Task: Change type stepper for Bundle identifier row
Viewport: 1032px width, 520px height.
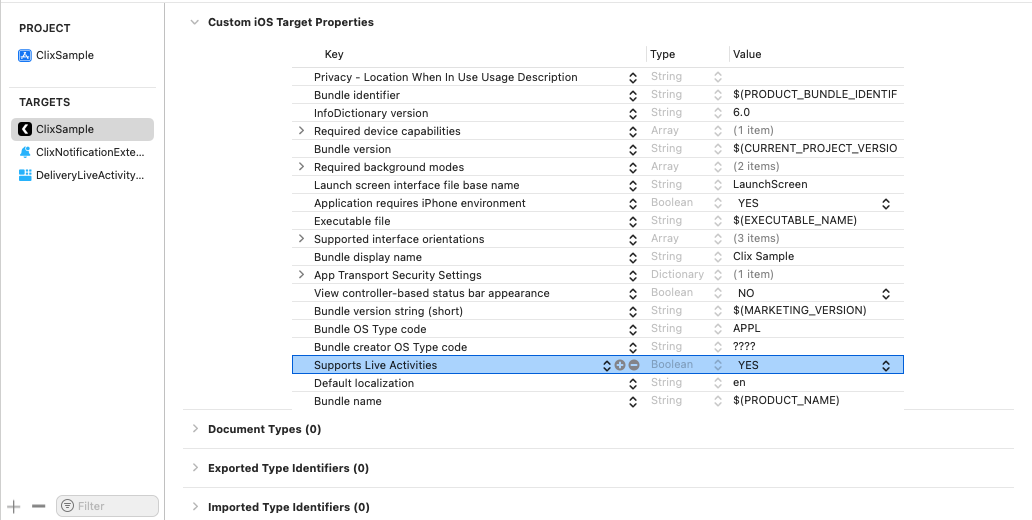Action: [x=718, y=95]
